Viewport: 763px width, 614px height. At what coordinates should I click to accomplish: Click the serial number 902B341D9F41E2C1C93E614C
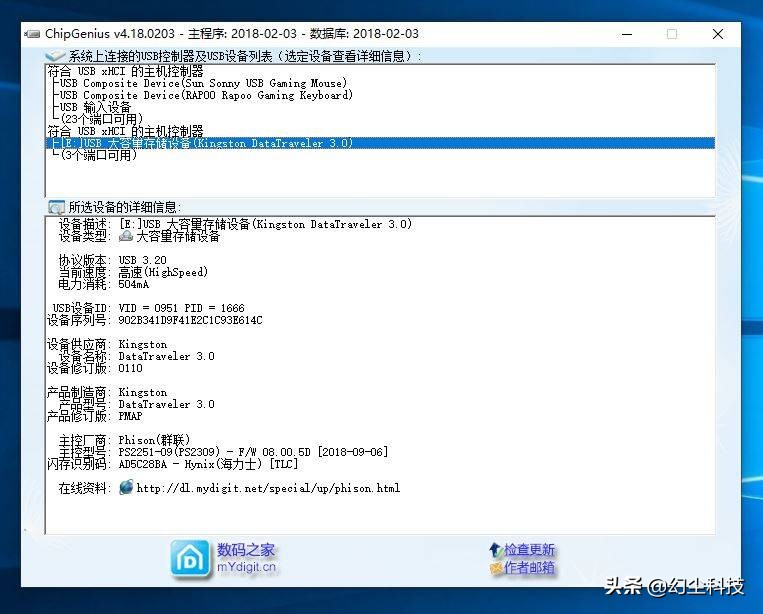[x=190, y=320]
